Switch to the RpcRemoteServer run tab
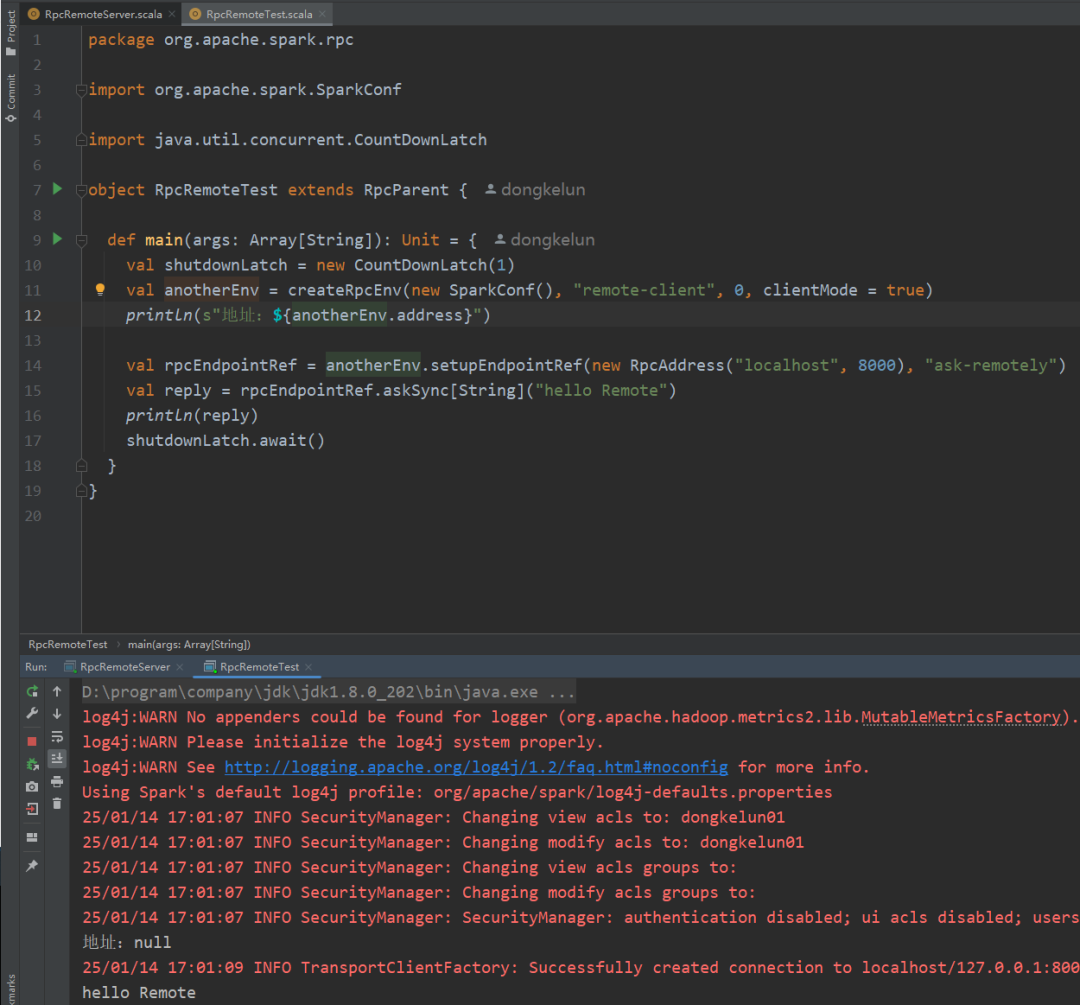 pos(125,667)
